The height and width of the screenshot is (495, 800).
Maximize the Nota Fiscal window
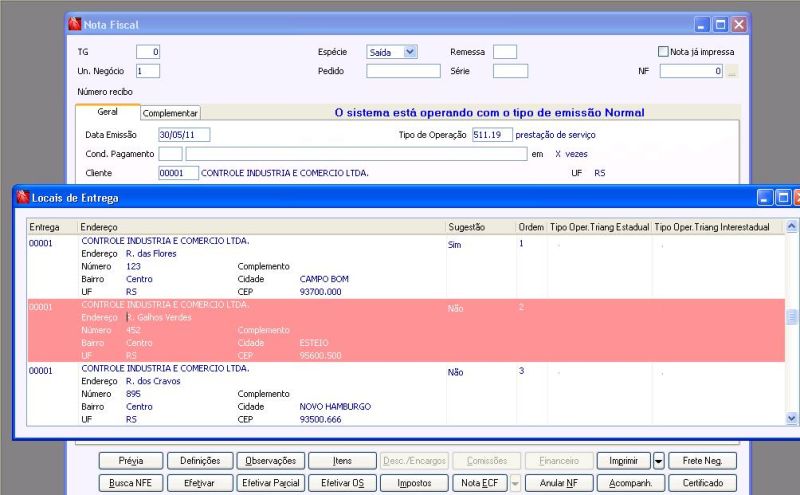pos(720,24)
